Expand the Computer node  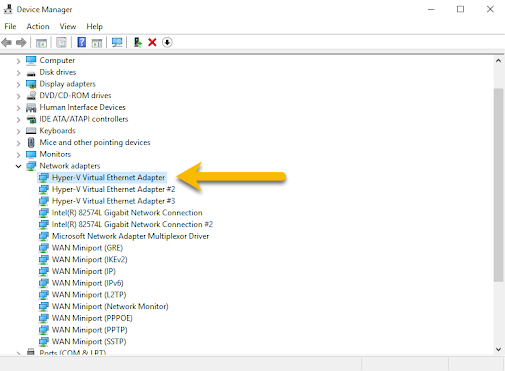pyautogui.click(x=18, y=61)
